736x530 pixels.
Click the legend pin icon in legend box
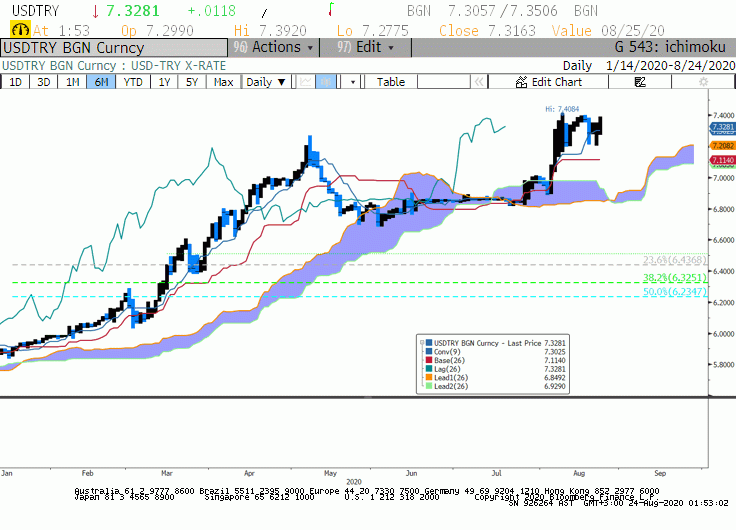point(422,343)
